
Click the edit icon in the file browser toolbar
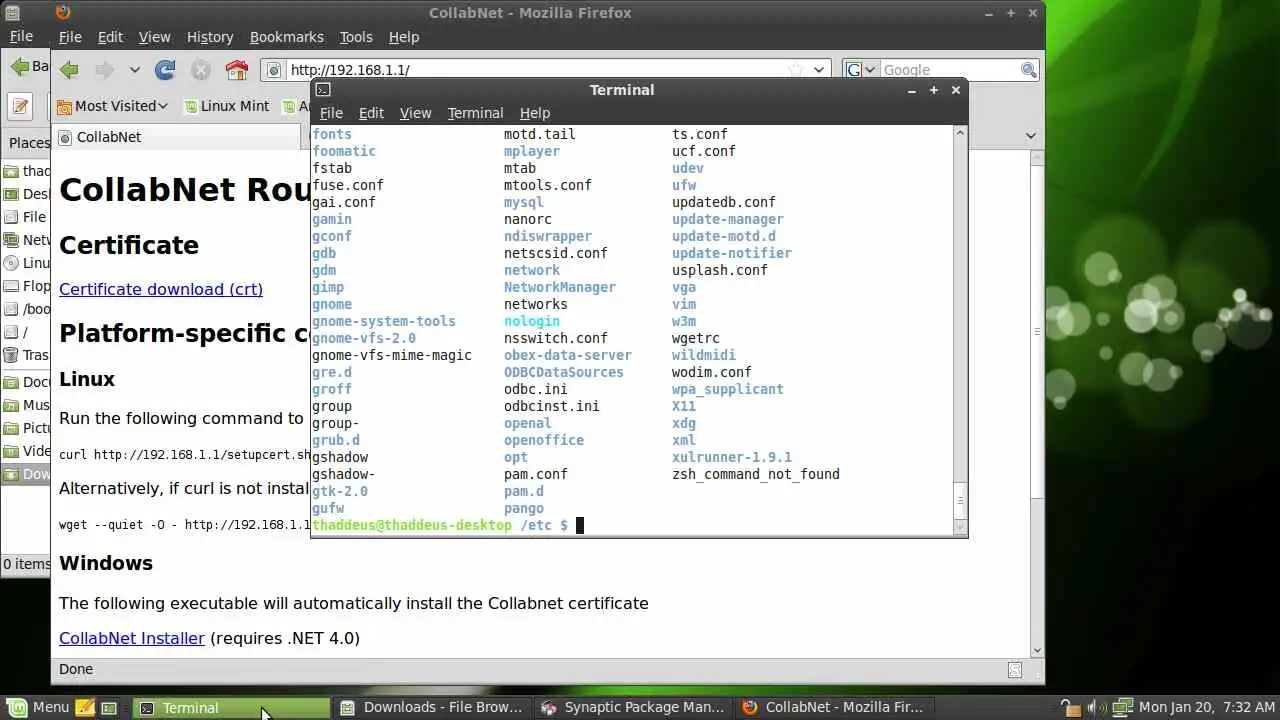[x=21, y=106]
